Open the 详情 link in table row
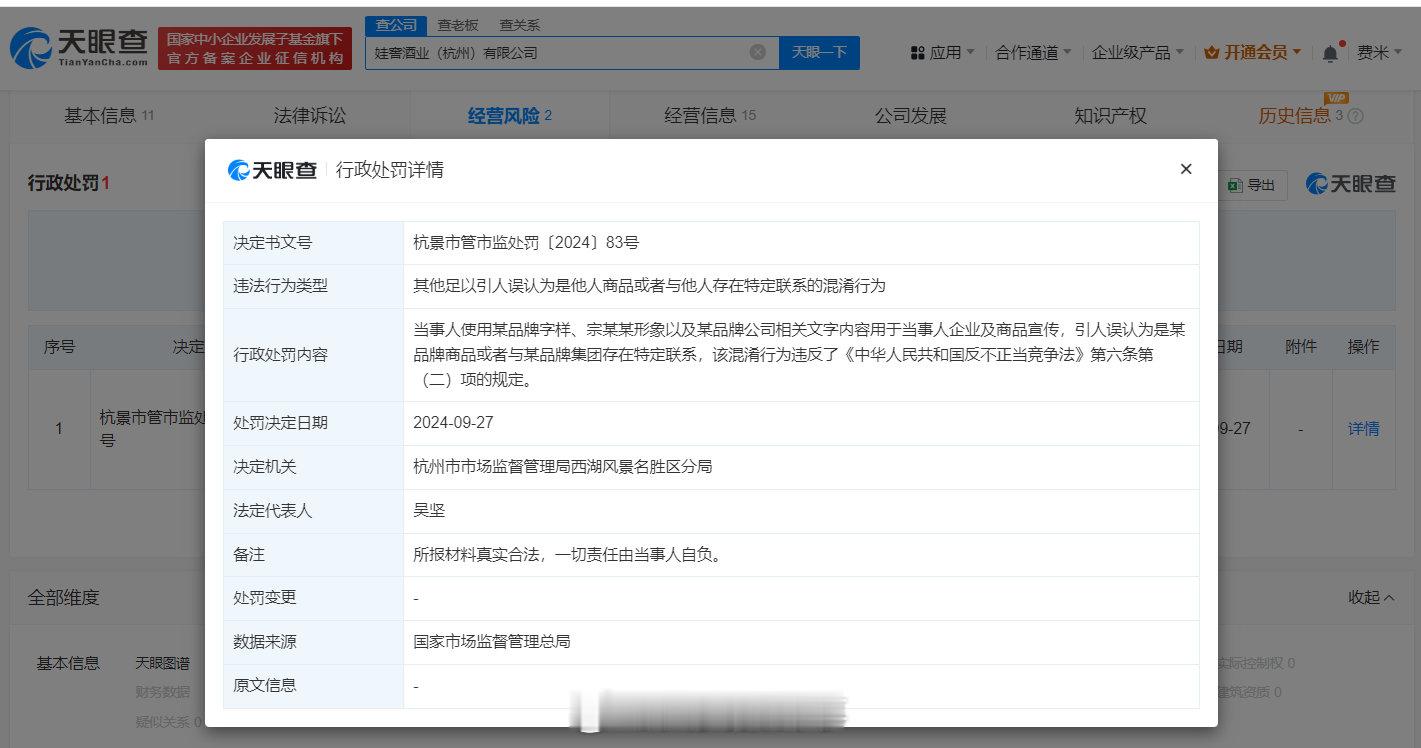Image resolution: width=1421 pixels, height=748 pixels. click(1363, 428)
